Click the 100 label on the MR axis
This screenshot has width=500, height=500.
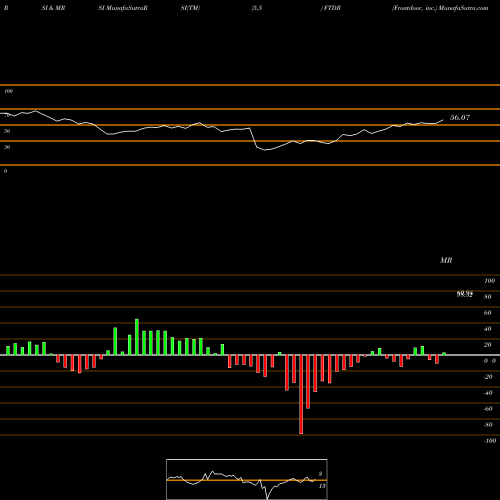pos(489,281)
